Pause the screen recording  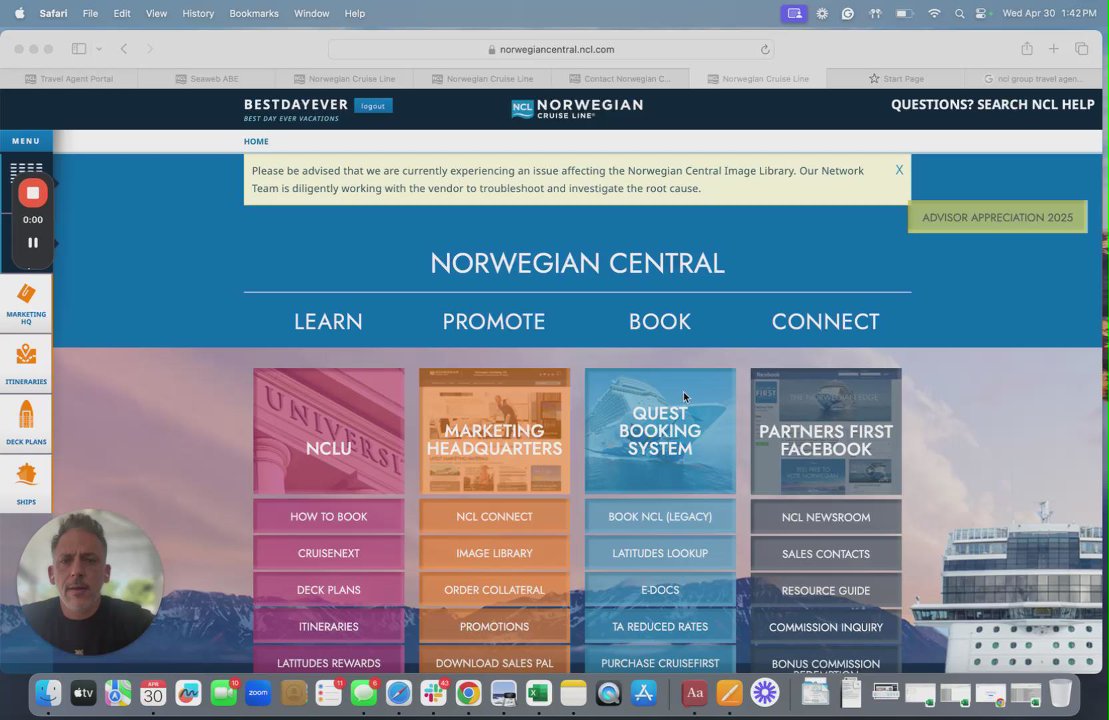click(33, 243)
